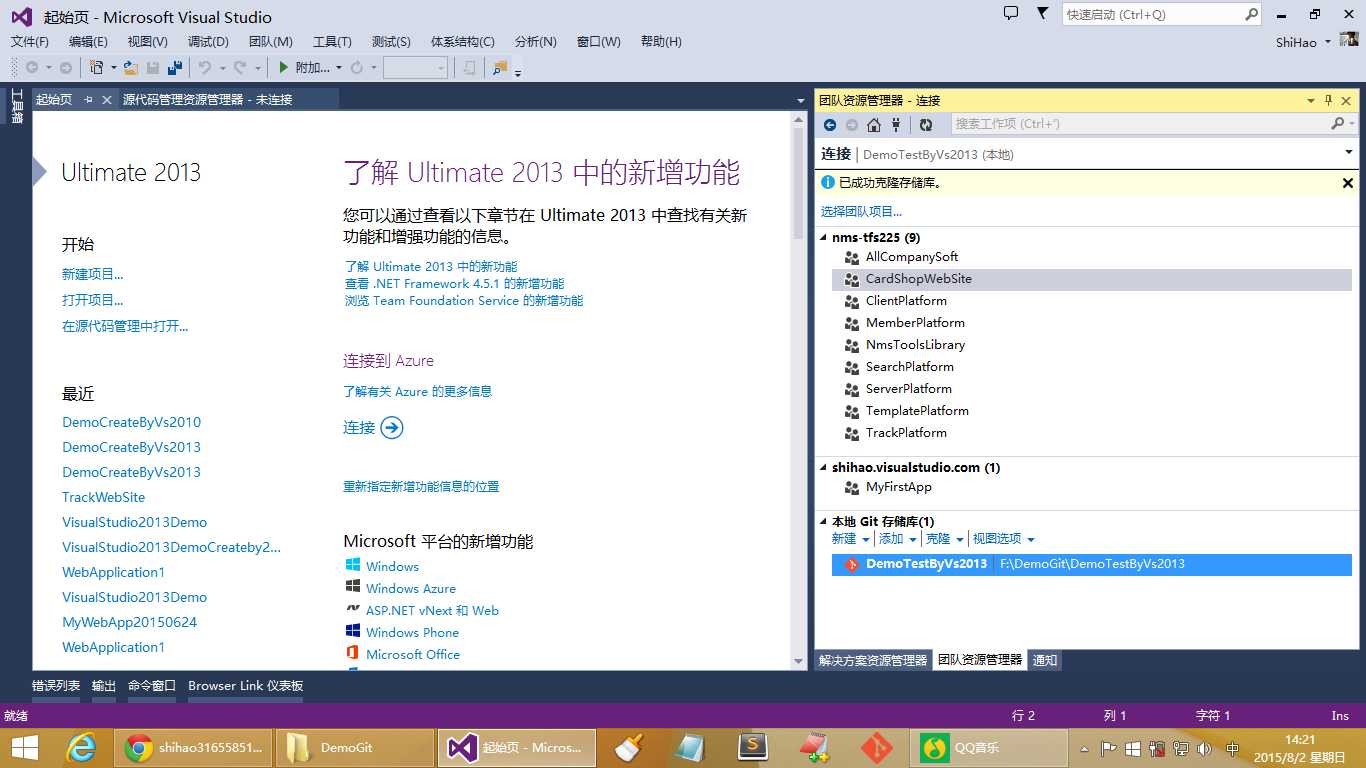Click the new project toolbar icon

[x=96, y=67]
